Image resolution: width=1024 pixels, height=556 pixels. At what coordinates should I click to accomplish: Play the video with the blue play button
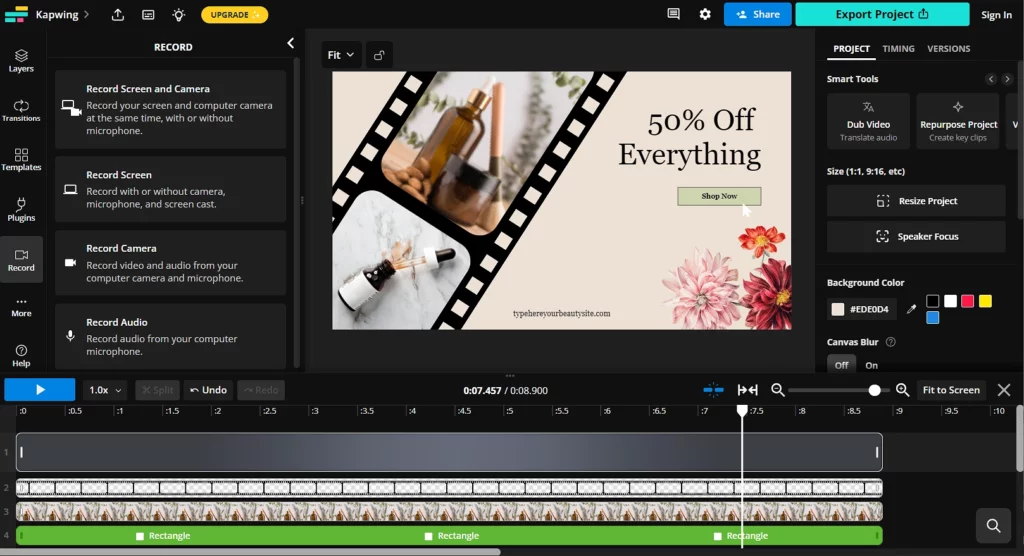point(39,390)
